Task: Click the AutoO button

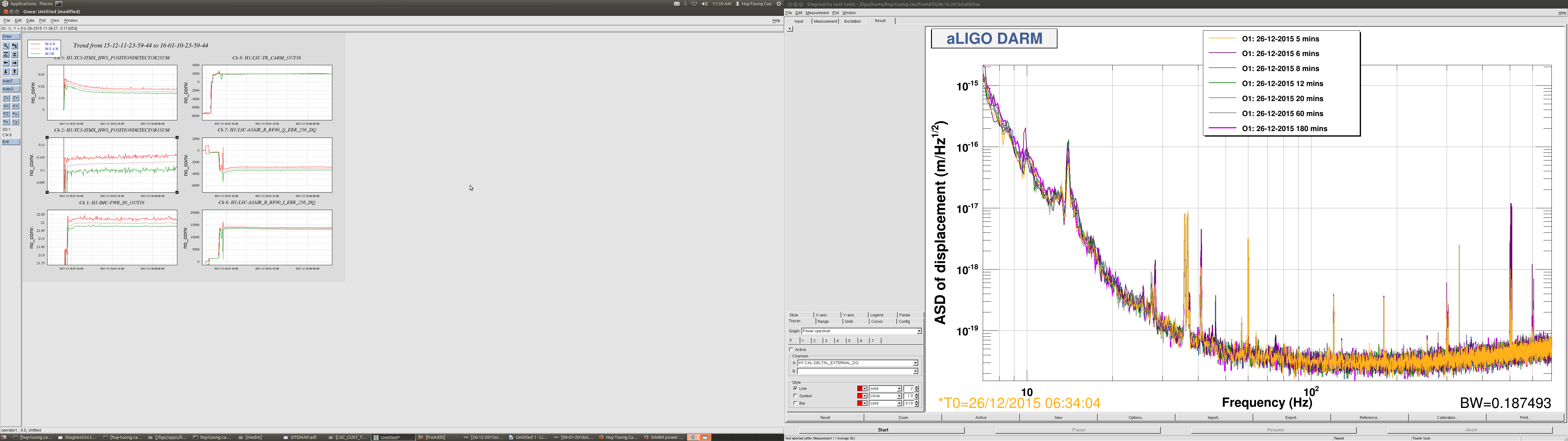Action: coord(11,89)
